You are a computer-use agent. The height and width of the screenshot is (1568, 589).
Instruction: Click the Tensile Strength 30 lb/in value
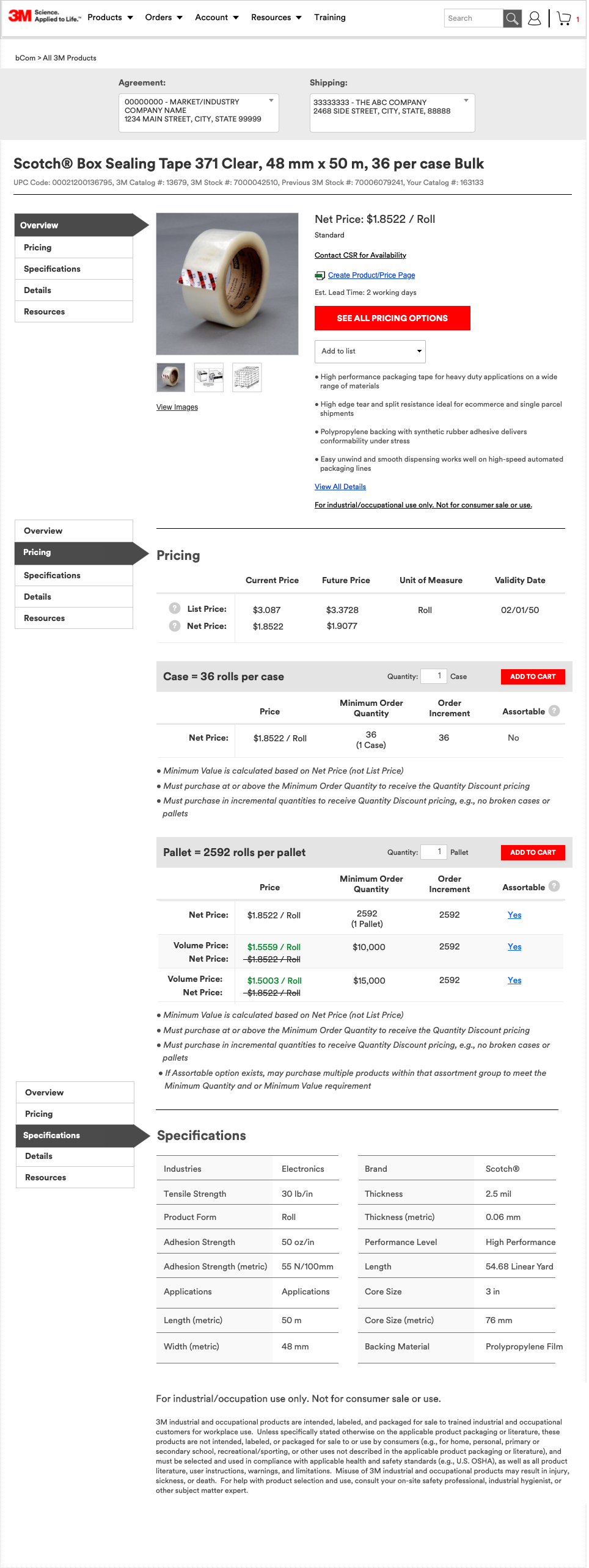297,1194
